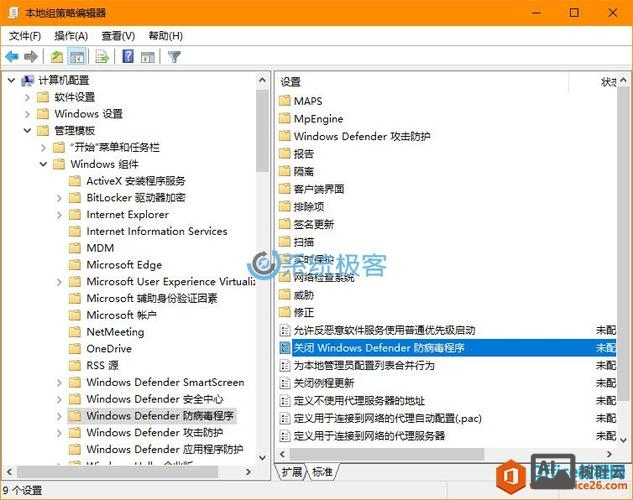This screenshot has width=633, height=500.
Task: Click the Export list toolbar icon
Action: [102, 57]
